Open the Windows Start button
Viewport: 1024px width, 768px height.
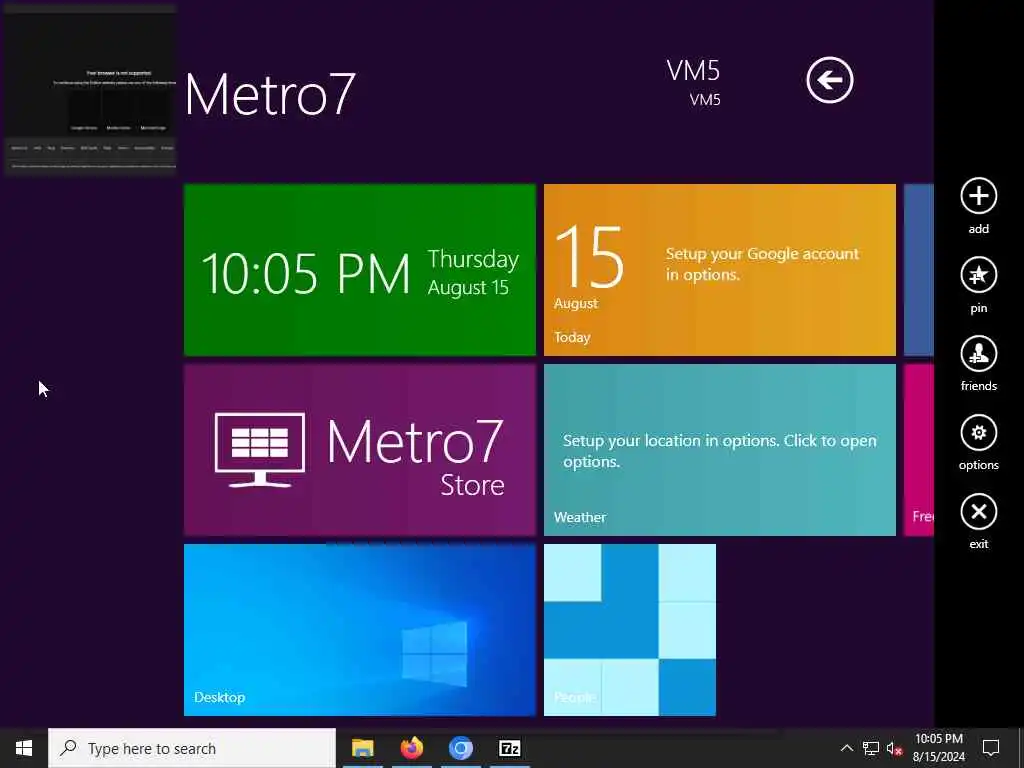point(24,748)
